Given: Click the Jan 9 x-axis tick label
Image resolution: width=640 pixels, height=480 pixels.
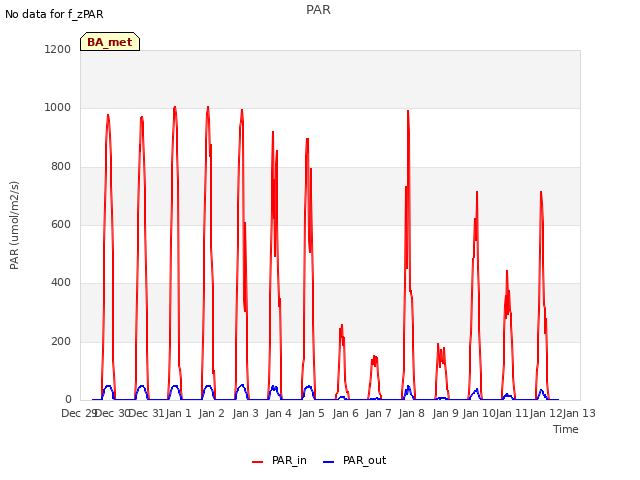Looking at the screenshot, I should pos(445,413).
